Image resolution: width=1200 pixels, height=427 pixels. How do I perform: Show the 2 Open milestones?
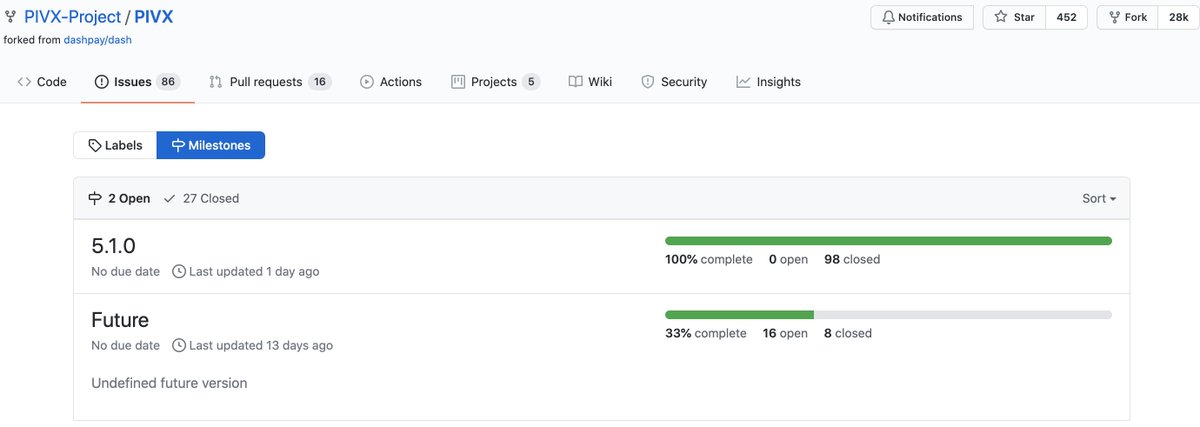(x=119, y=198)
